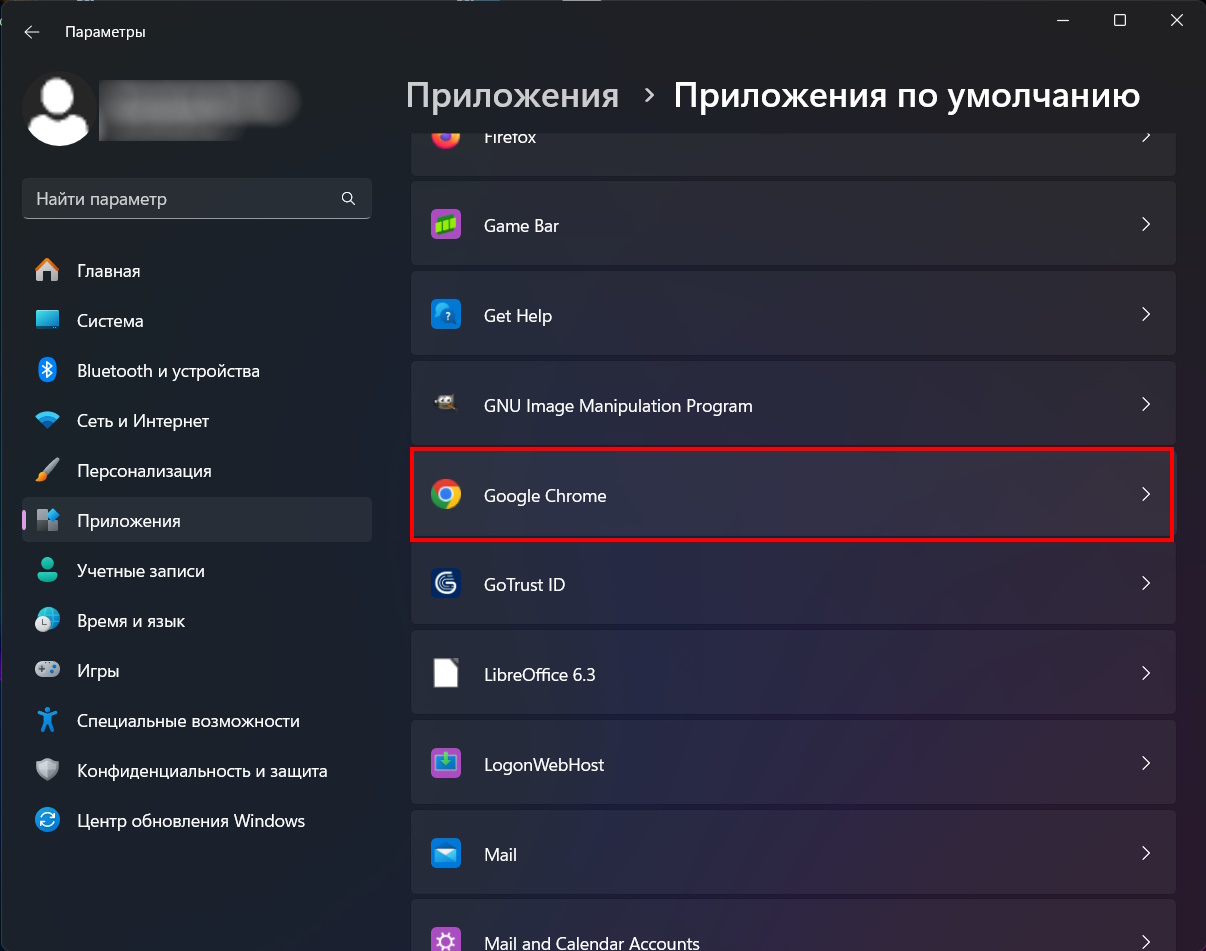Open Специальные возможности section
The width and height of the screenshot is (1206, 951).
point(197,721)
